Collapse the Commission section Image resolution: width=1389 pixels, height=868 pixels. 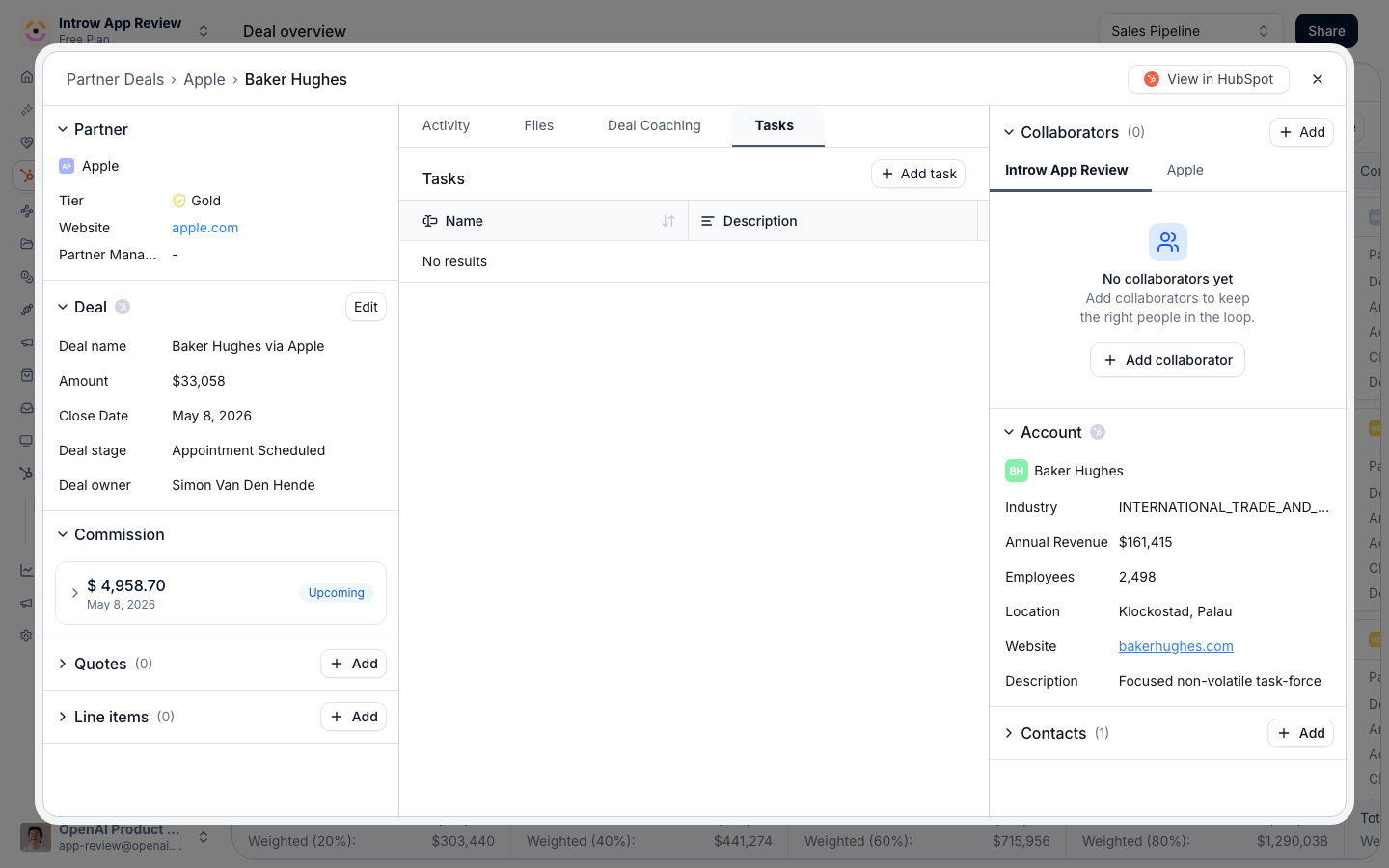point(63,534)
